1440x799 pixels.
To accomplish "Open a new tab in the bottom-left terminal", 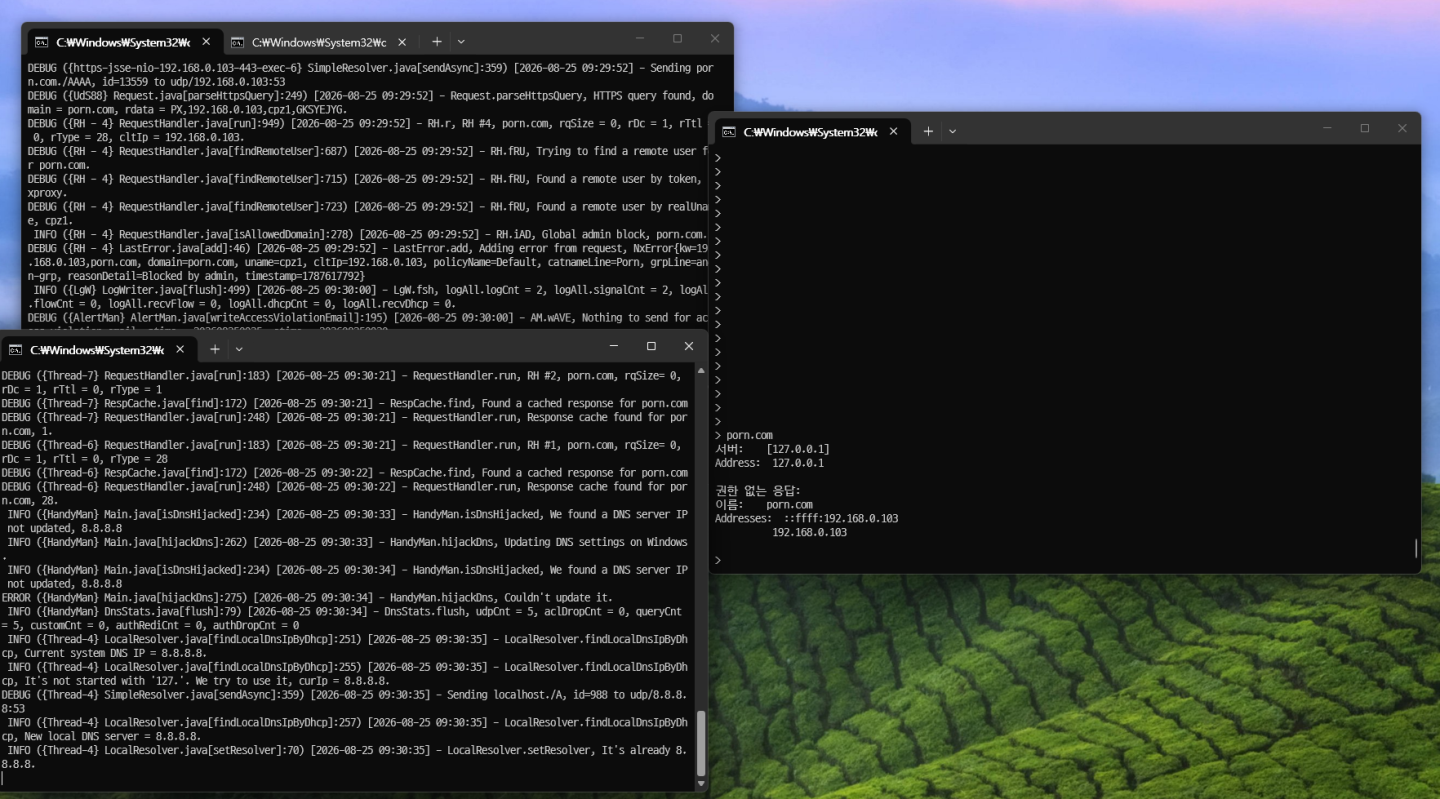I will click(214, 349).
